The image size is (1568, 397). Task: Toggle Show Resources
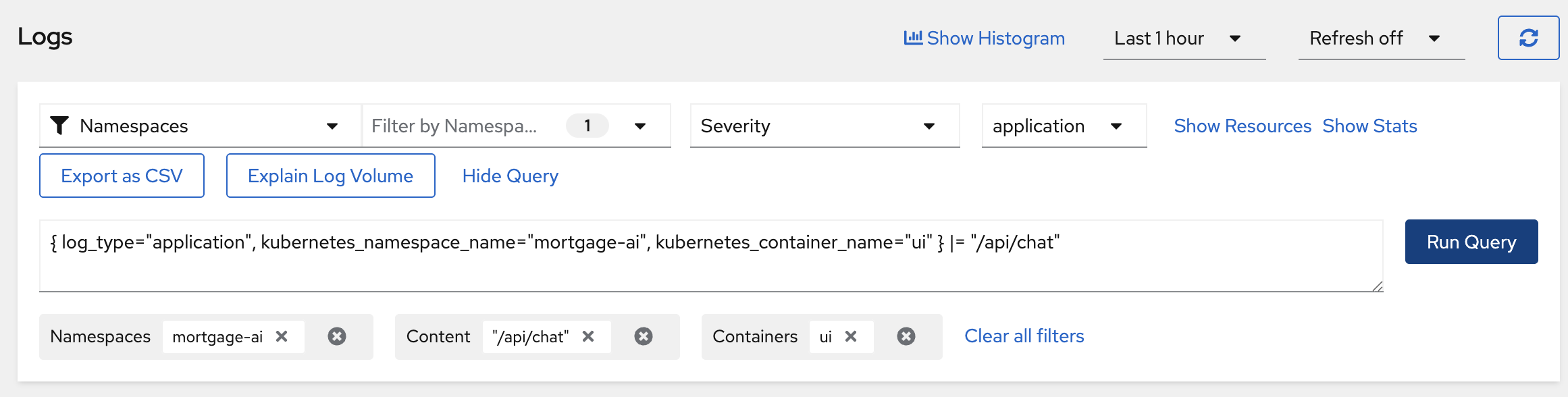tap(1243, 126)
